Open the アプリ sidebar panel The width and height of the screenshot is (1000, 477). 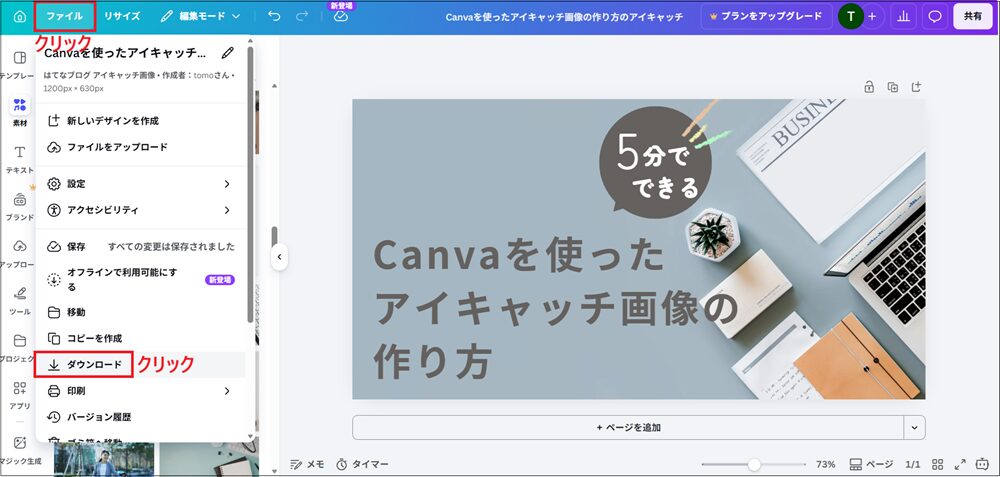click(x=19, y=395)
